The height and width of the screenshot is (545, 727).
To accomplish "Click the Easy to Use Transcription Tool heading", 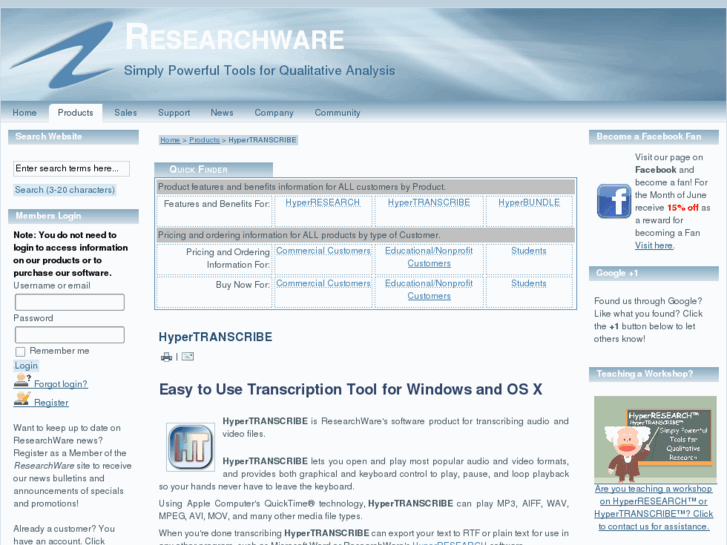I will [x=351, y=389].
